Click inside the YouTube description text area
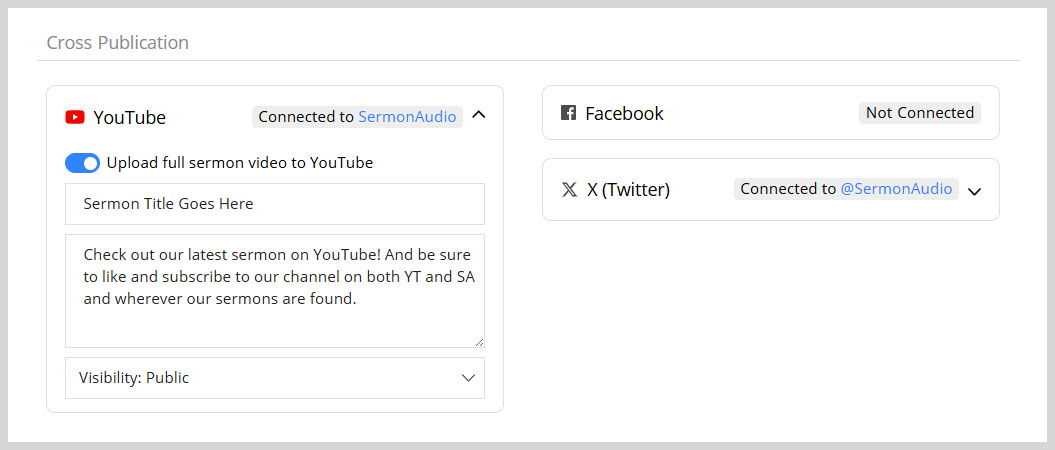The height and width of the screenshot is (450, 1055). click(x=275, y=291)
